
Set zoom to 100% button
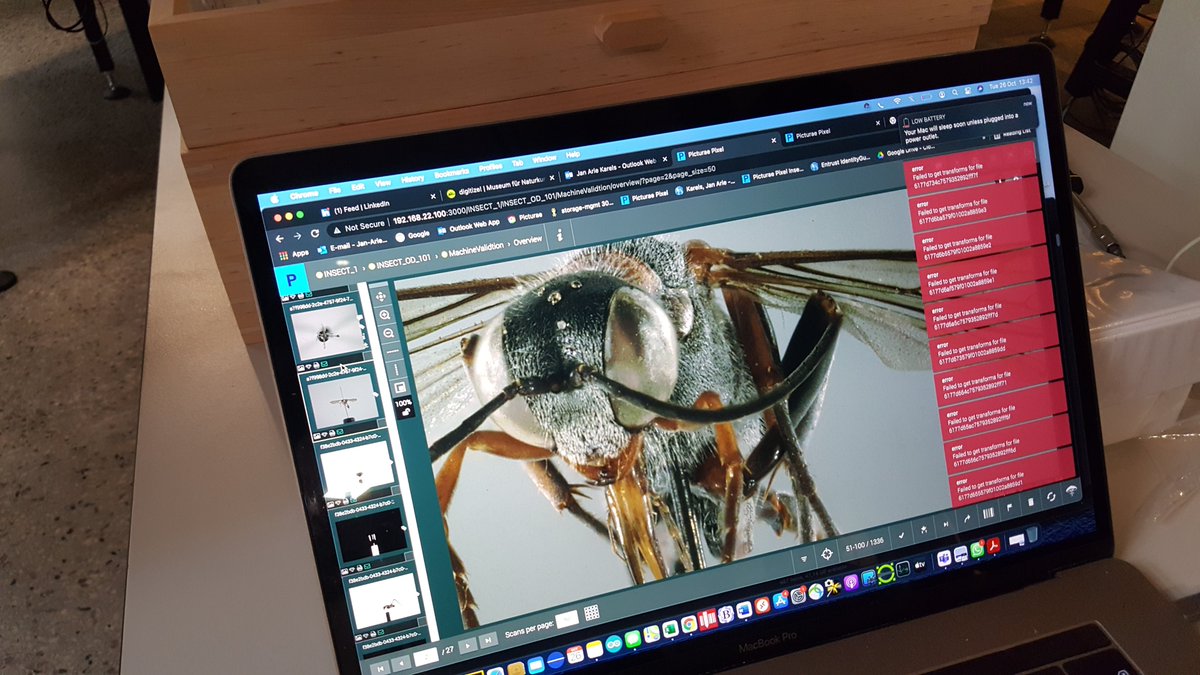pos(403,402)
